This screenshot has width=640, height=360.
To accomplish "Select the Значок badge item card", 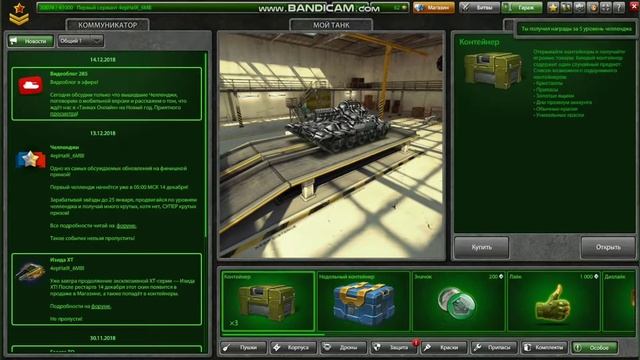I will coord(458,301).
